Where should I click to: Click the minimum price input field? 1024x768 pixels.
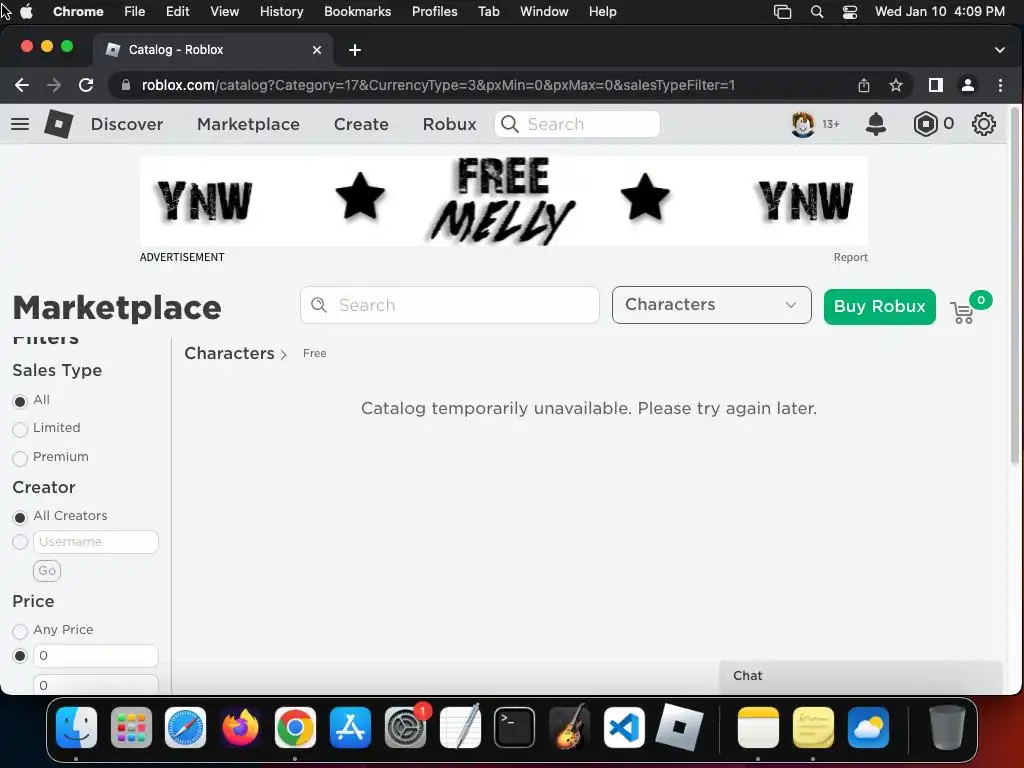pyautogui.click(x=96, y=656)
